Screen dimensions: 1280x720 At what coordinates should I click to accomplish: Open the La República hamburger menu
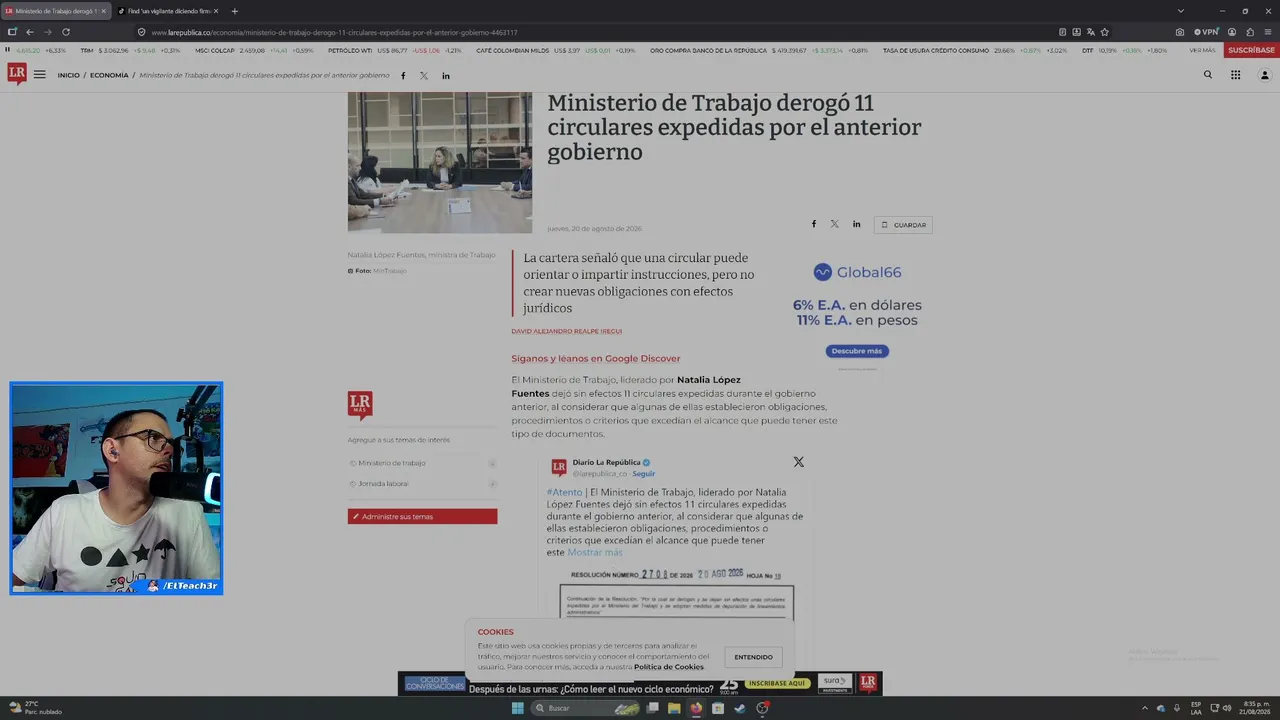click(x=40, y=75)
